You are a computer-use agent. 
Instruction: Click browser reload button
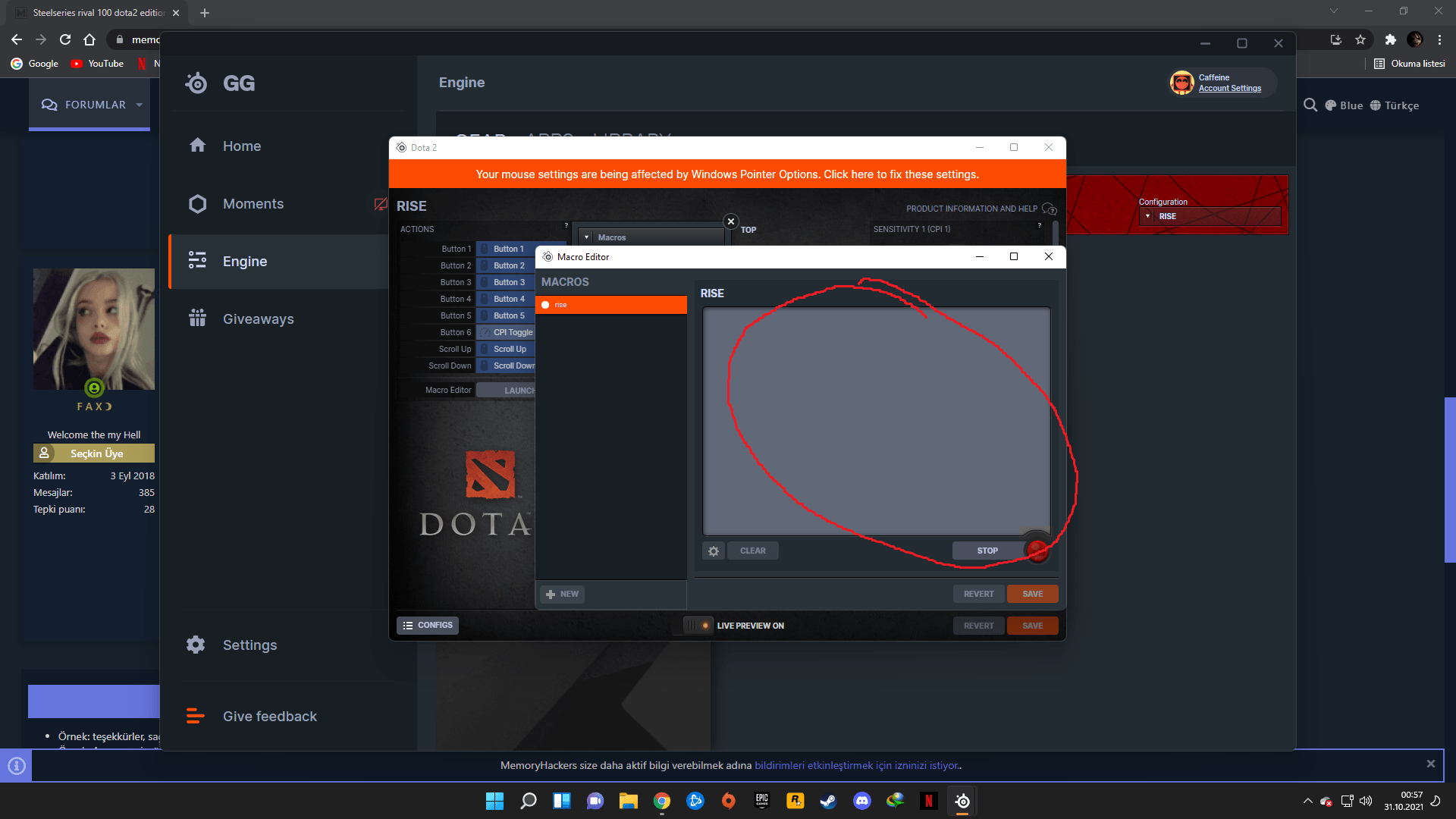coord(65,39)
